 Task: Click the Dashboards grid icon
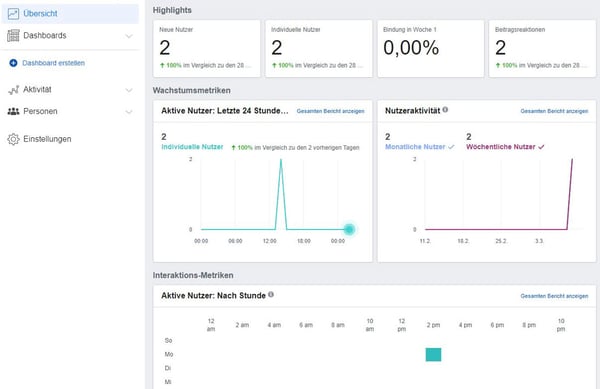pyautogui.click(x=13, y=36)
